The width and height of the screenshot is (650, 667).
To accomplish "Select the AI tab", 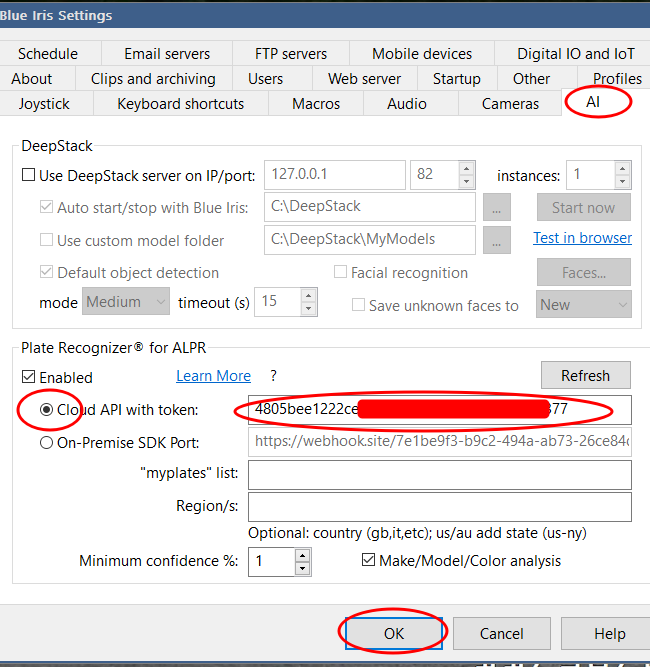I will coord(593,102).
